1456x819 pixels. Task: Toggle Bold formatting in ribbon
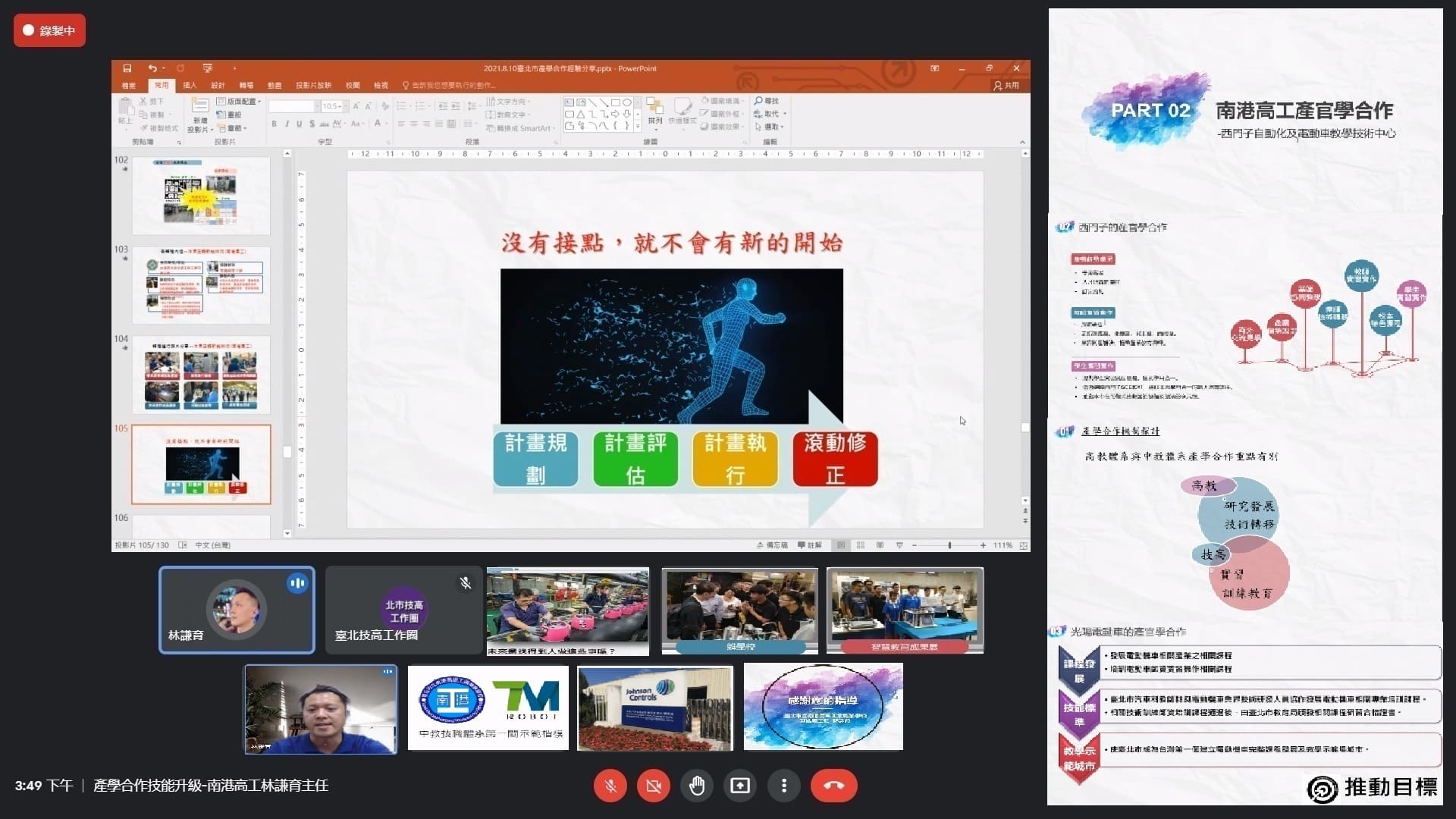point(274,124)
